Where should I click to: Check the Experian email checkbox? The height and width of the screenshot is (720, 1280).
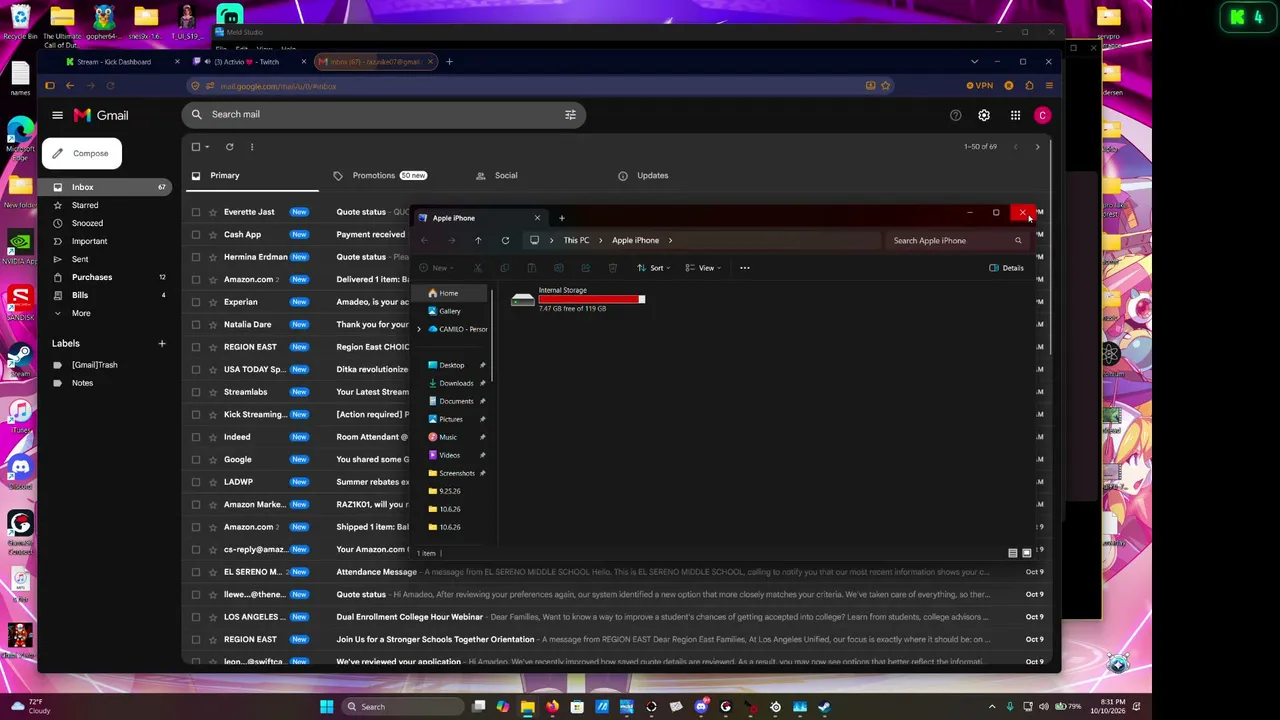tap(196, 302)
